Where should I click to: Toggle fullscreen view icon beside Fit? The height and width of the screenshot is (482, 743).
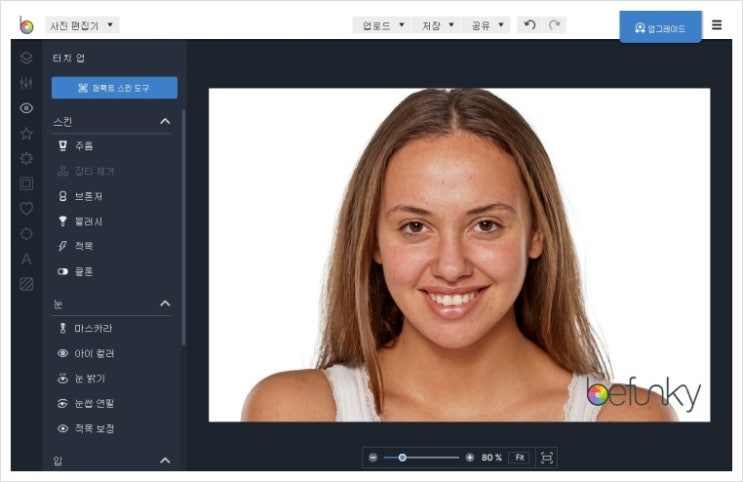click(547, 457)
